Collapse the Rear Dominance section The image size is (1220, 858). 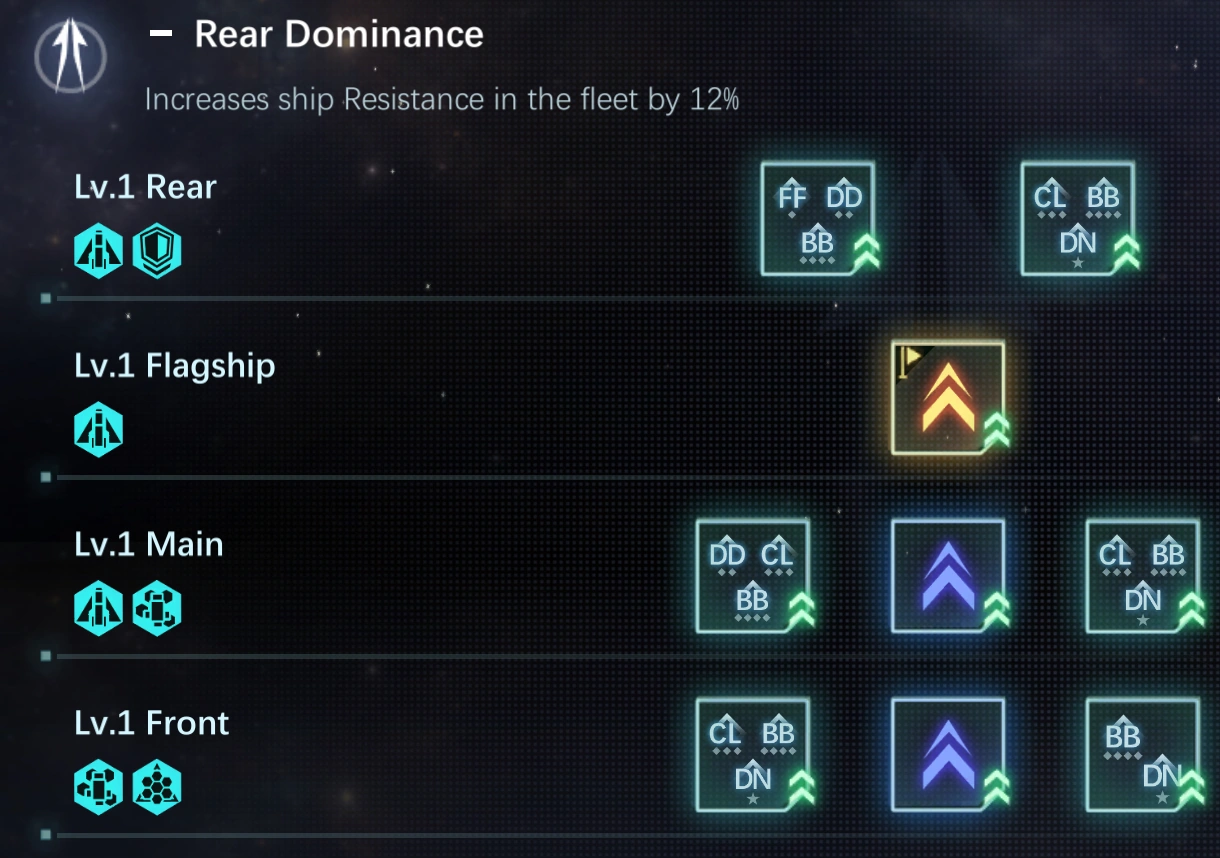[x=160, y=35]
